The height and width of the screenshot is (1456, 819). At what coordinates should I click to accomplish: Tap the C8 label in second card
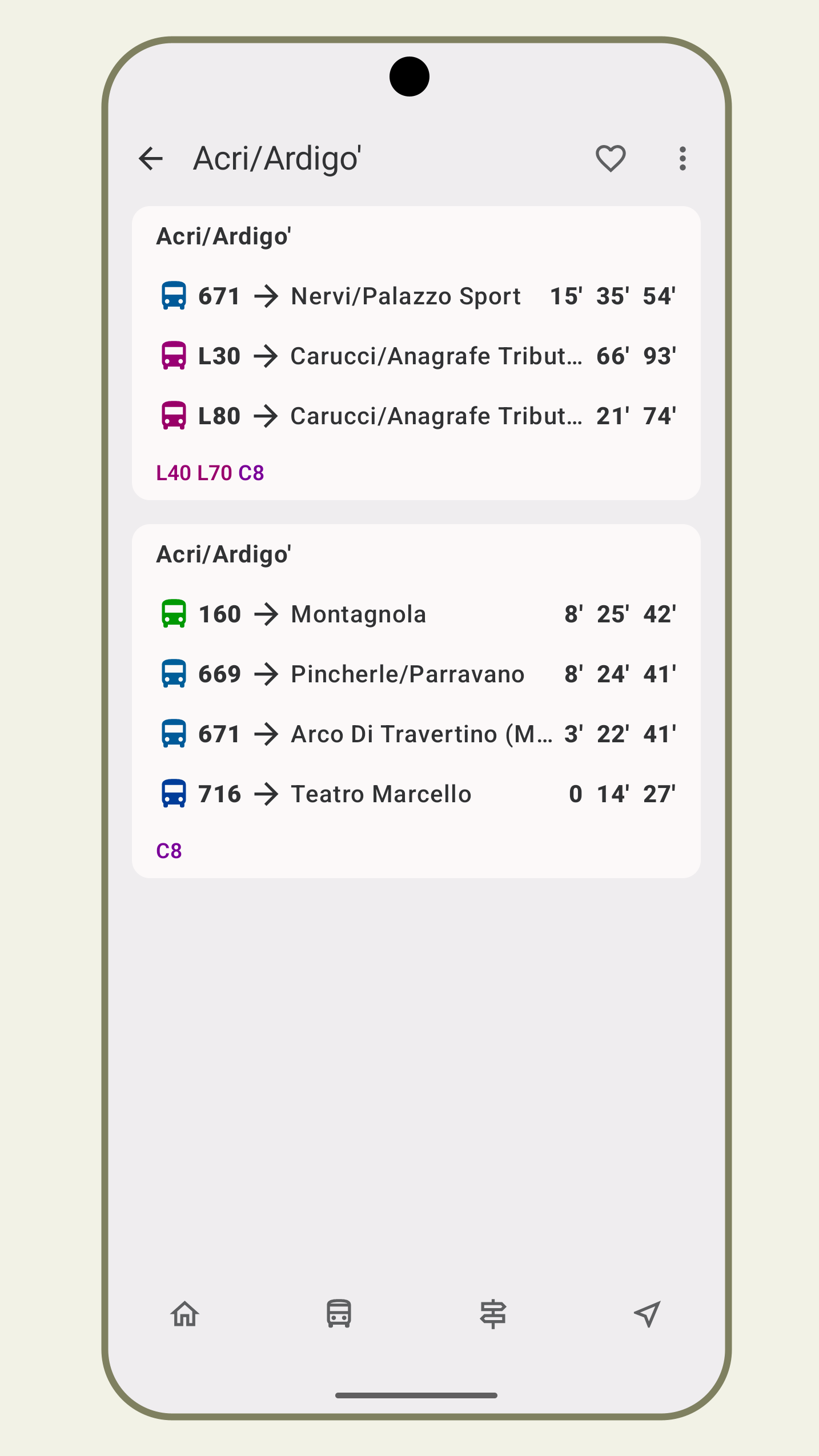(x=169, y=851)
